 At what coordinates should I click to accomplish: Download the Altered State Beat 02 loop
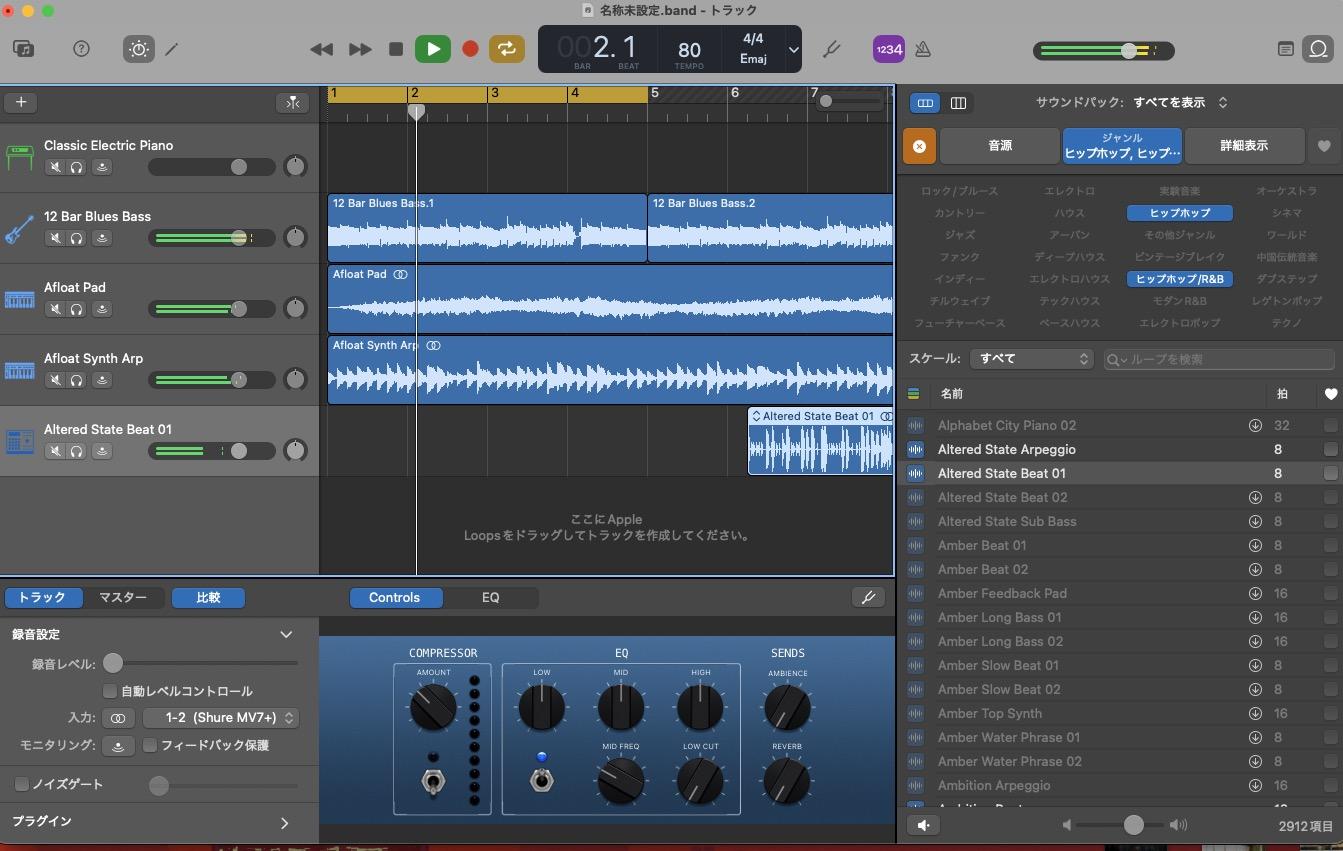(1255, 497)
